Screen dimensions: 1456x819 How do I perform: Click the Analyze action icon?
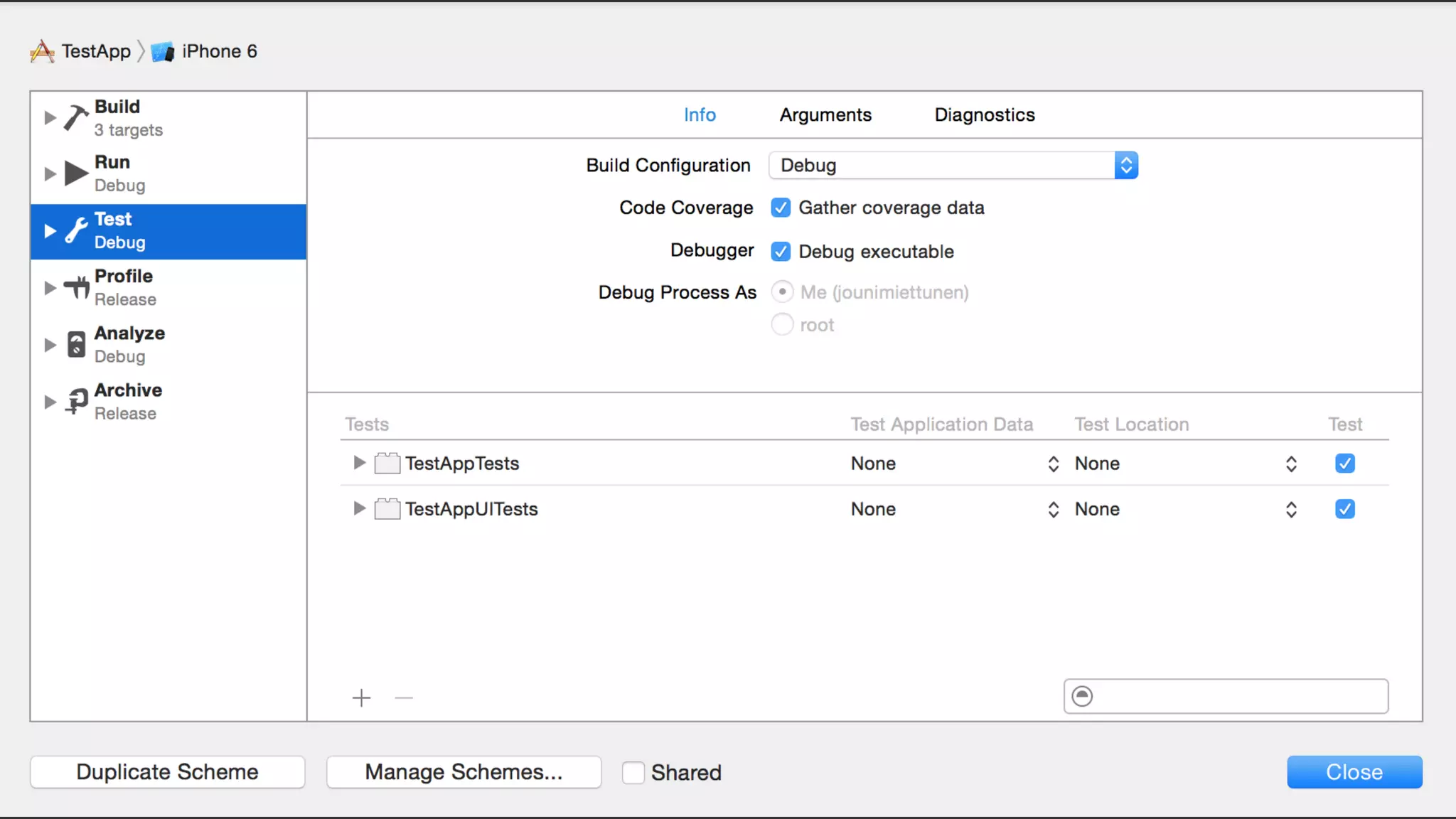(x=76, y=345)
